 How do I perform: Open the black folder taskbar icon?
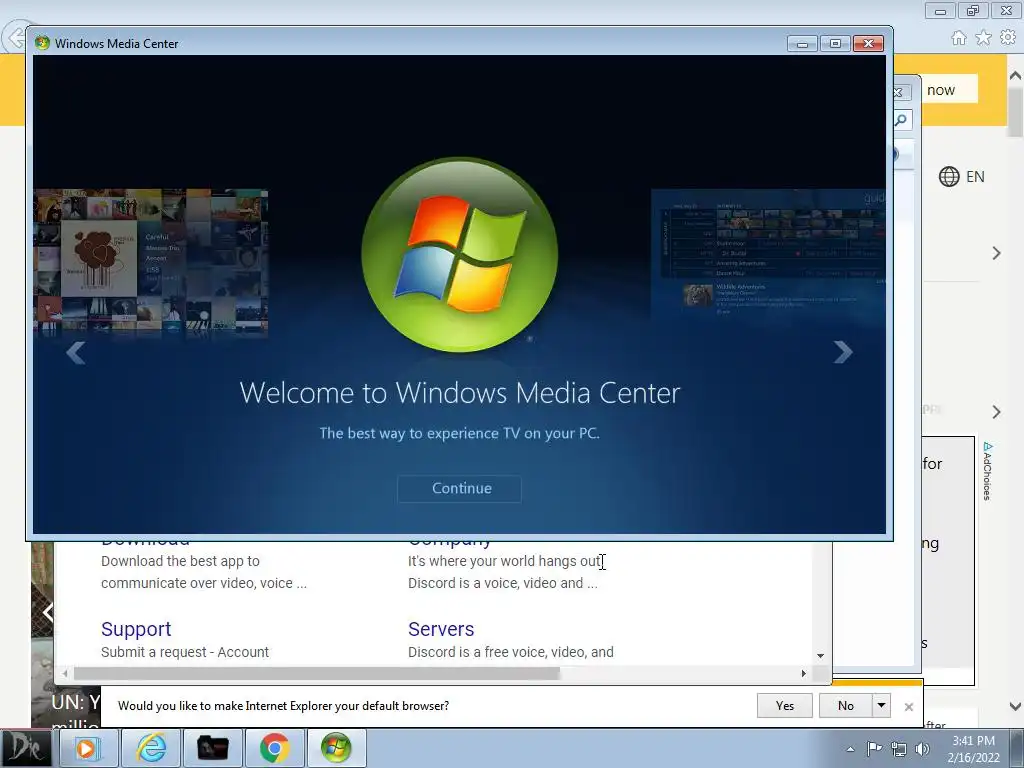click(x=213, y=748)
